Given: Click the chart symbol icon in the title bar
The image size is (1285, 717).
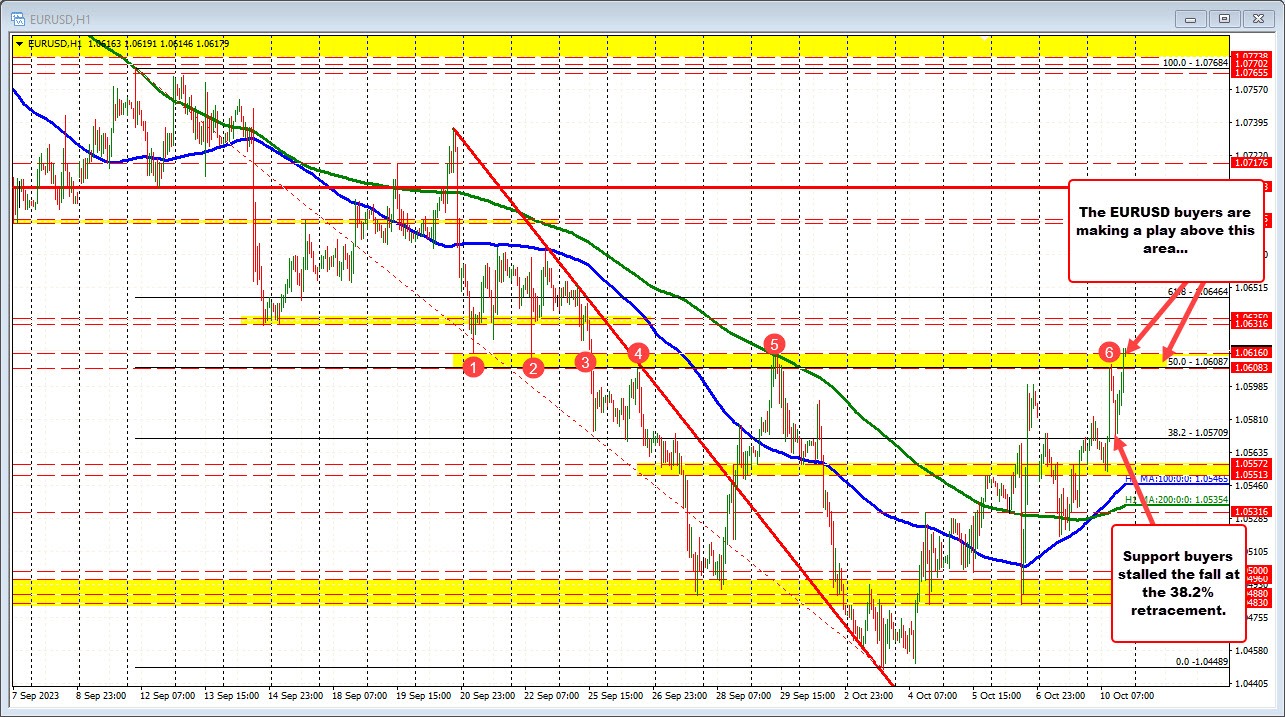Looking at the screenshot, I should [x=18, y=17].
